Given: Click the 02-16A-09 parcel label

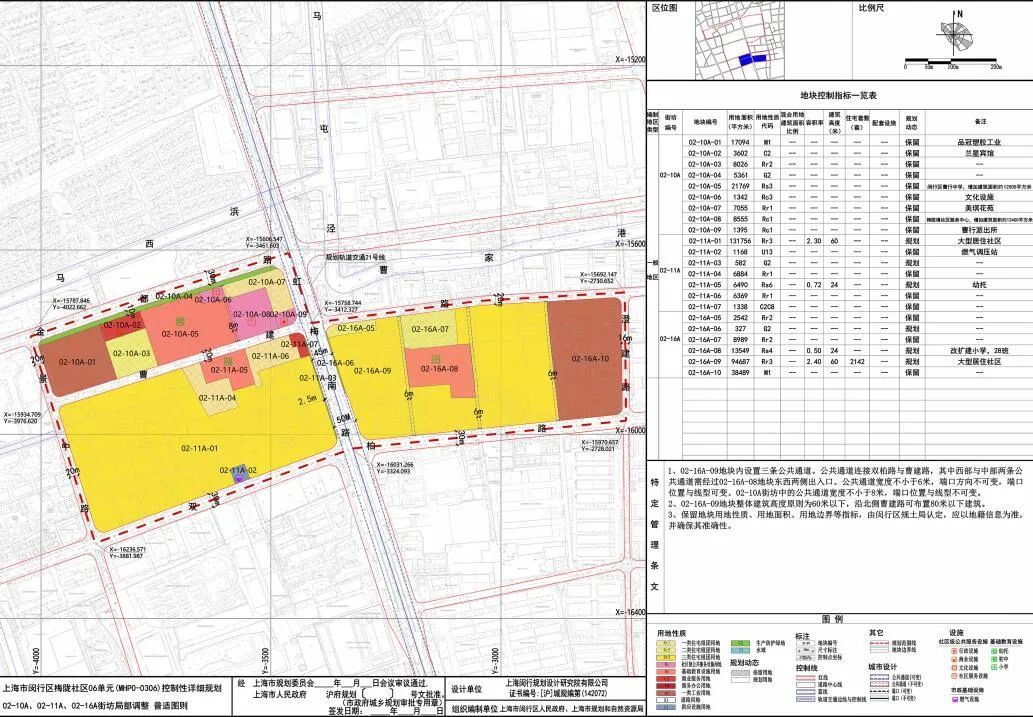Looking at the screenshot, I should 371,371.
